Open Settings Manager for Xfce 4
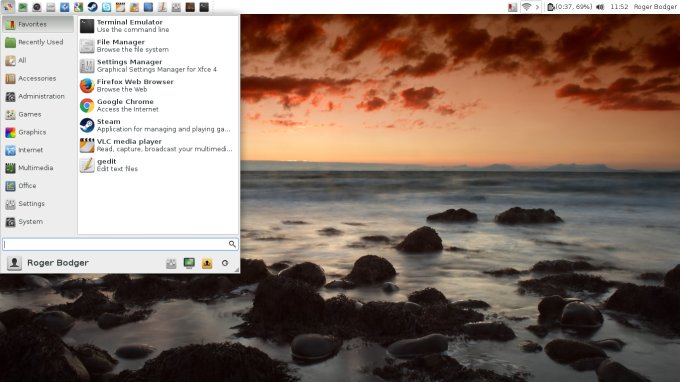 coord(158,65)
